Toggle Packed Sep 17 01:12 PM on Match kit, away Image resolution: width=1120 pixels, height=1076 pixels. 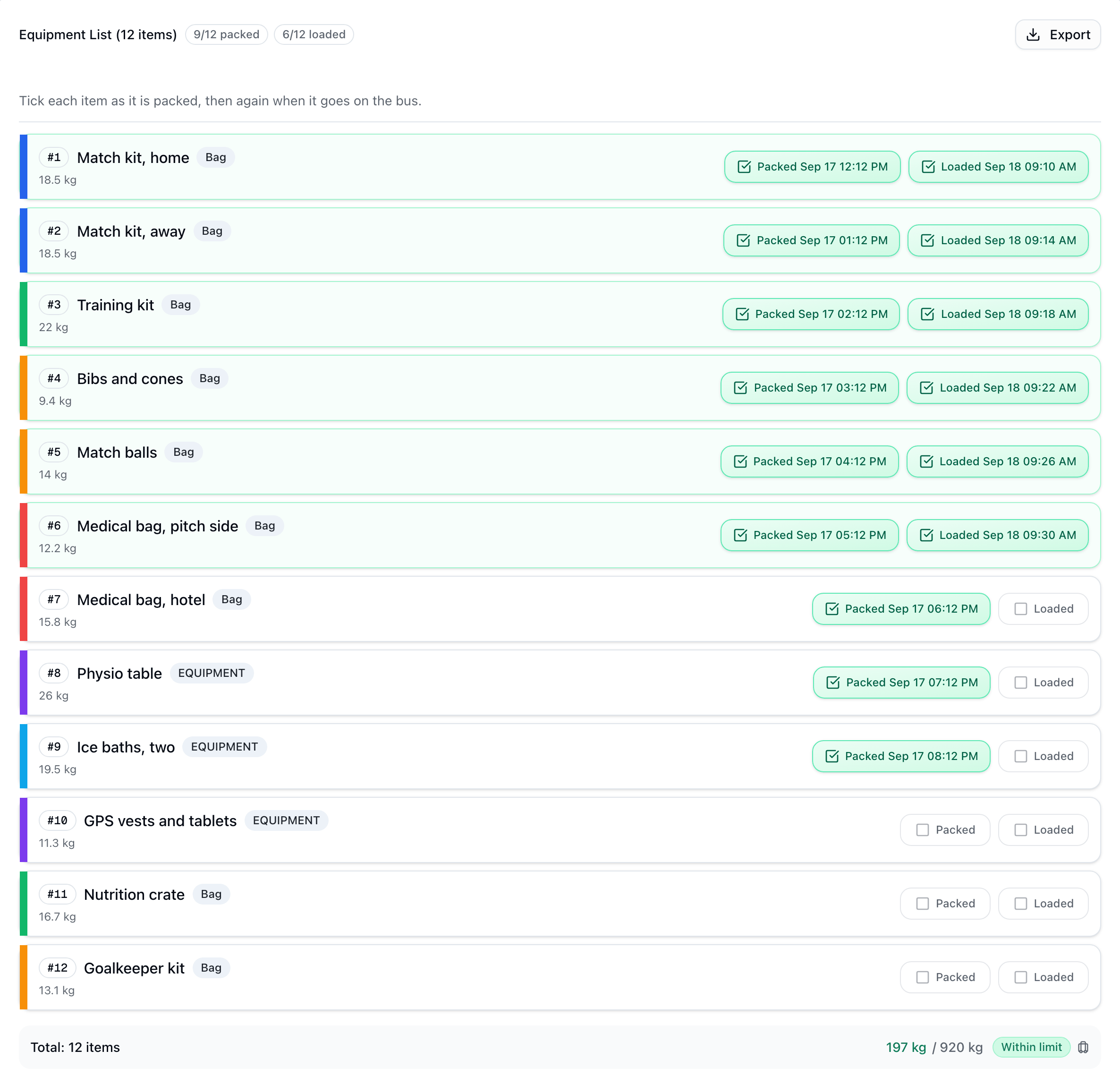(811, 241)
